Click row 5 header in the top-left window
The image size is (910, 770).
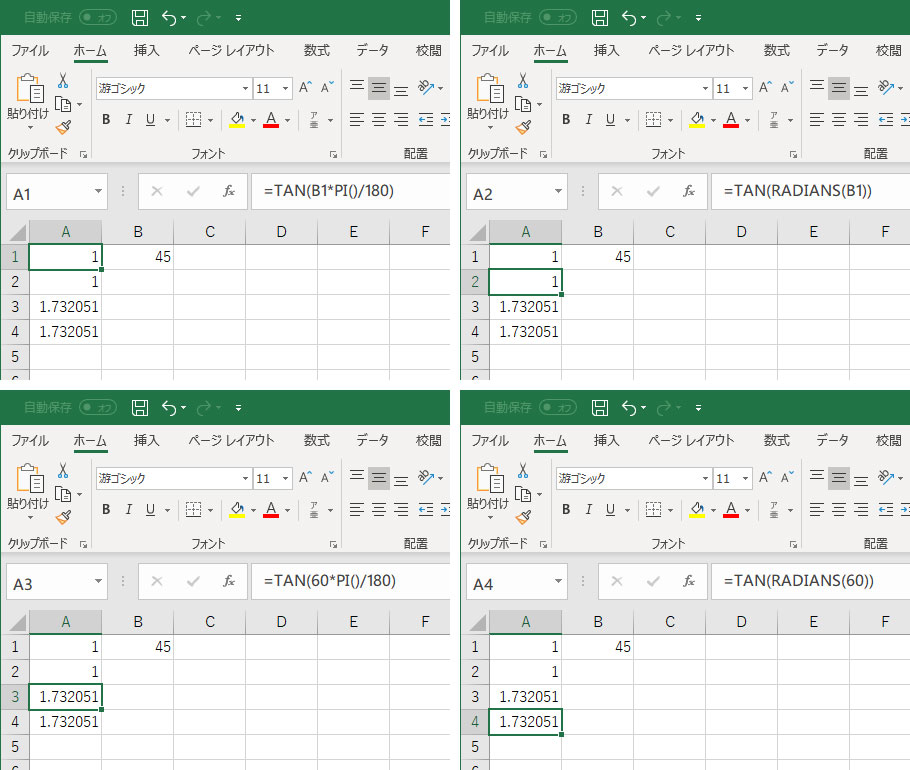(15, 357)
